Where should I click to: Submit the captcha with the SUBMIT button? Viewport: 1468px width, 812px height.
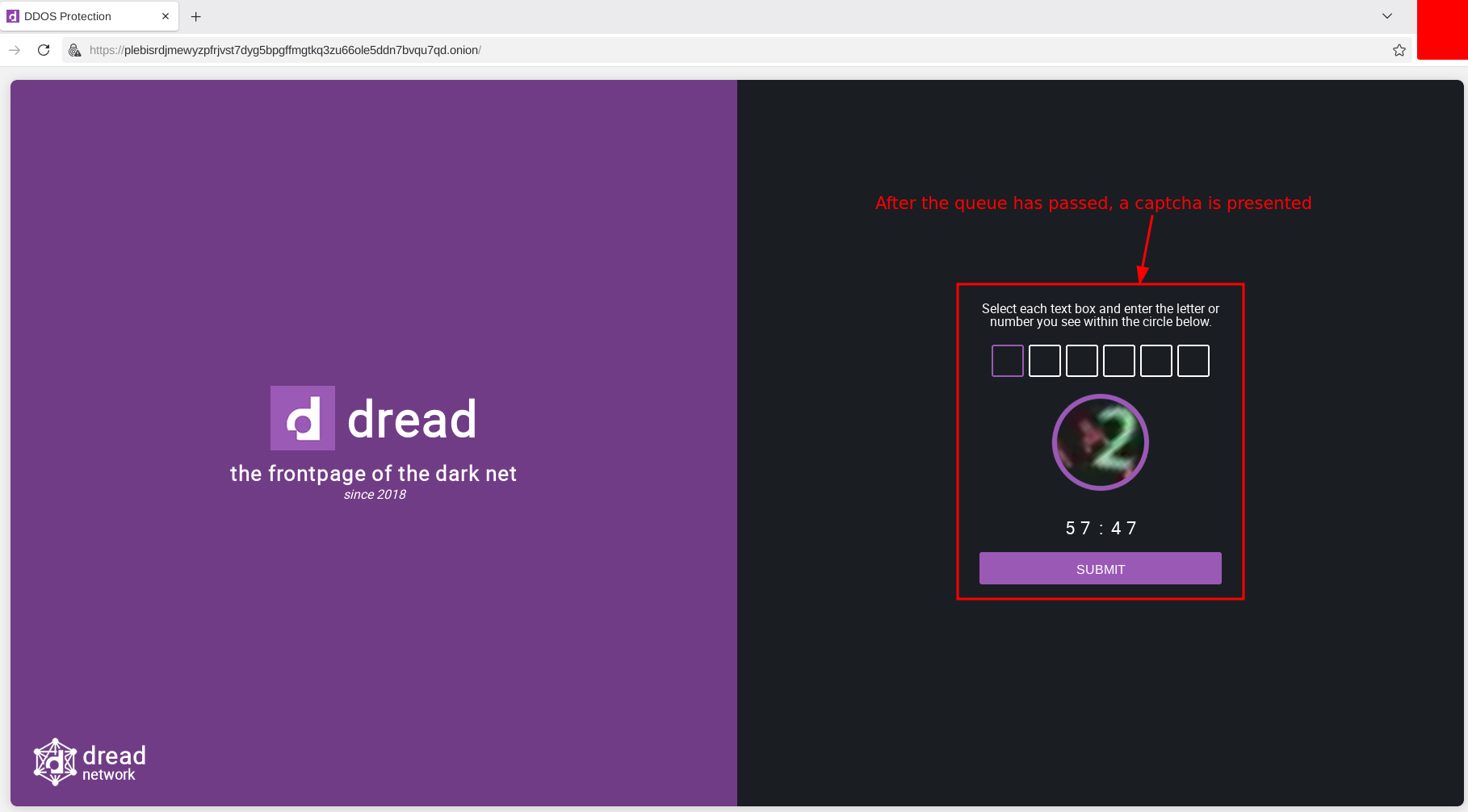click(x=1101, y=568)
